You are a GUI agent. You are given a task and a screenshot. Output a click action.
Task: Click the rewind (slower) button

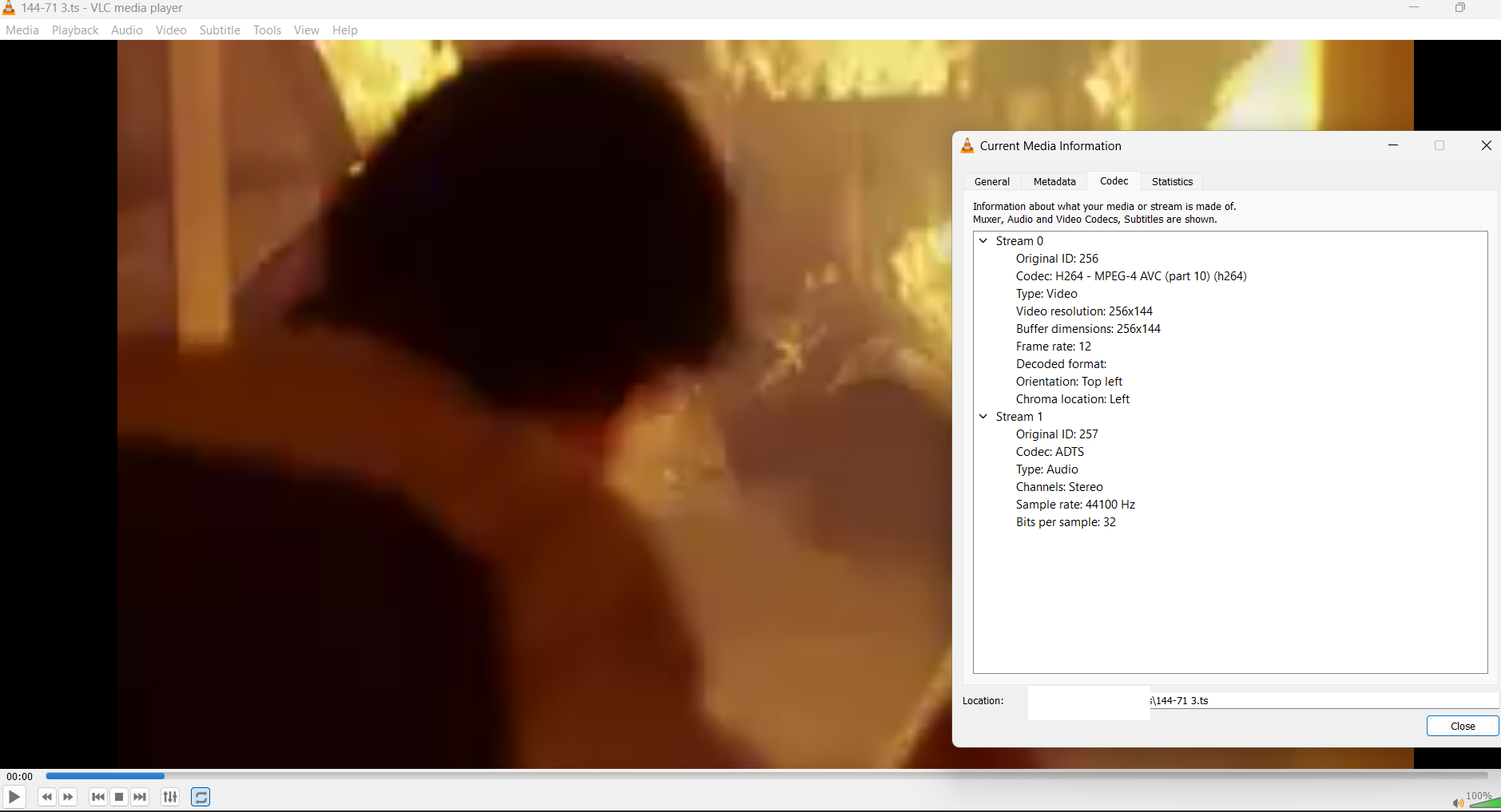click(47, 797)
